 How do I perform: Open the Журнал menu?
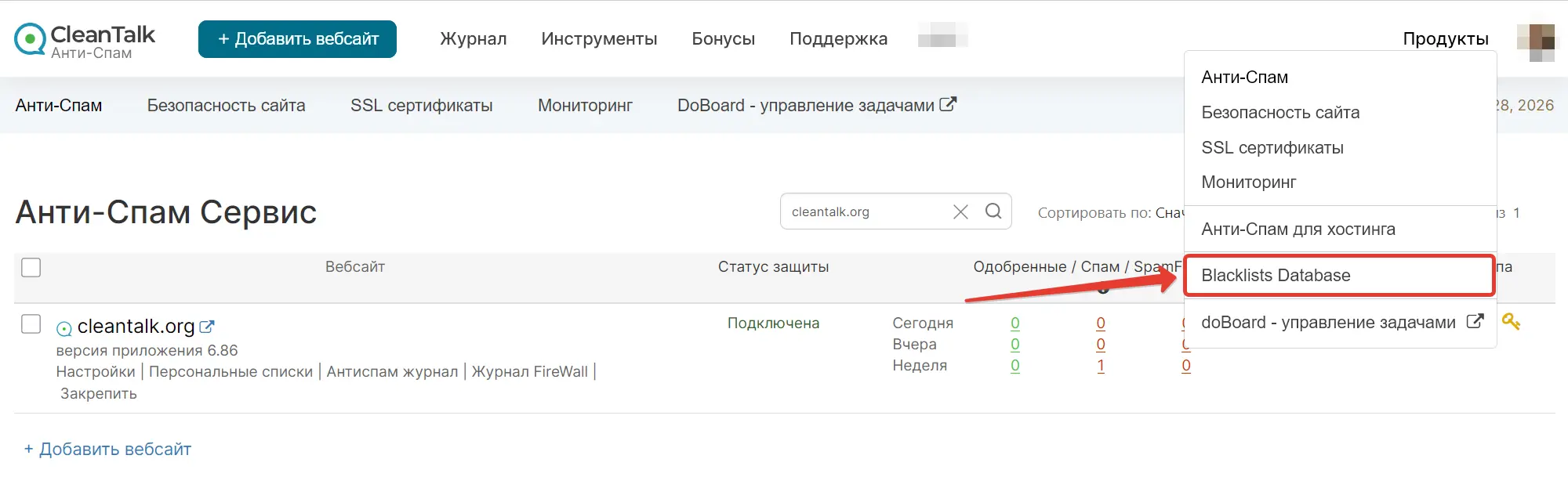474,39
